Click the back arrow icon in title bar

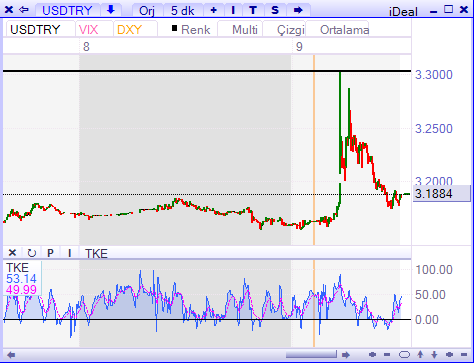(x=24, y=10)
